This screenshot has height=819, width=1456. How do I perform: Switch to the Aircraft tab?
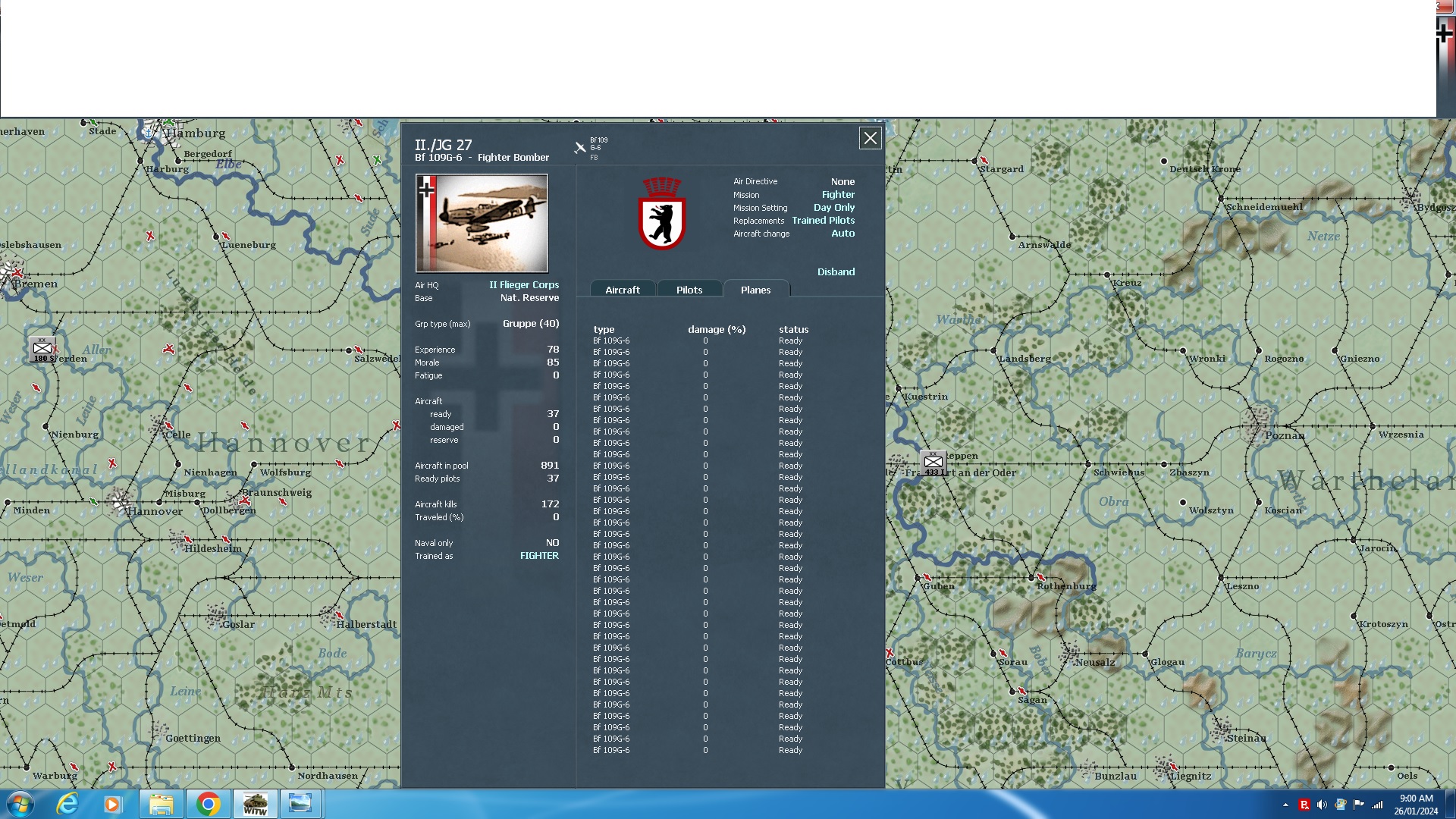click(x=622, y=289)
